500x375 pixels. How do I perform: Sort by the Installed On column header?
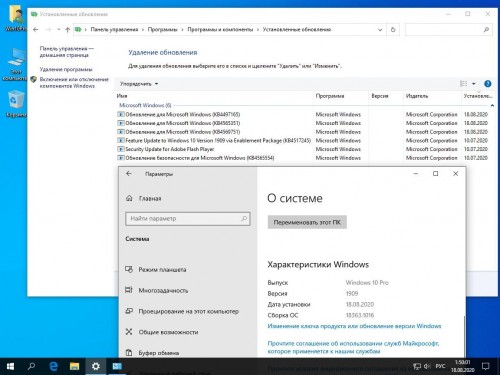(478, 96)
